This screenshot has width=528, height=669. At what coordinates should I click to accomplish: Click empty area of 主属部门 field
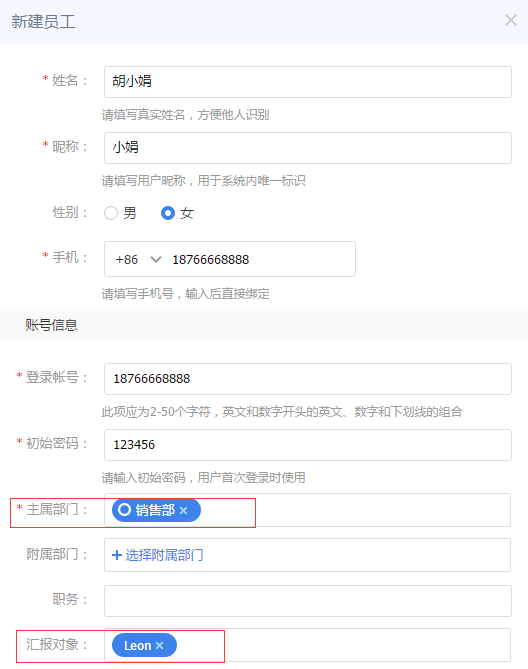pos(354,510)
